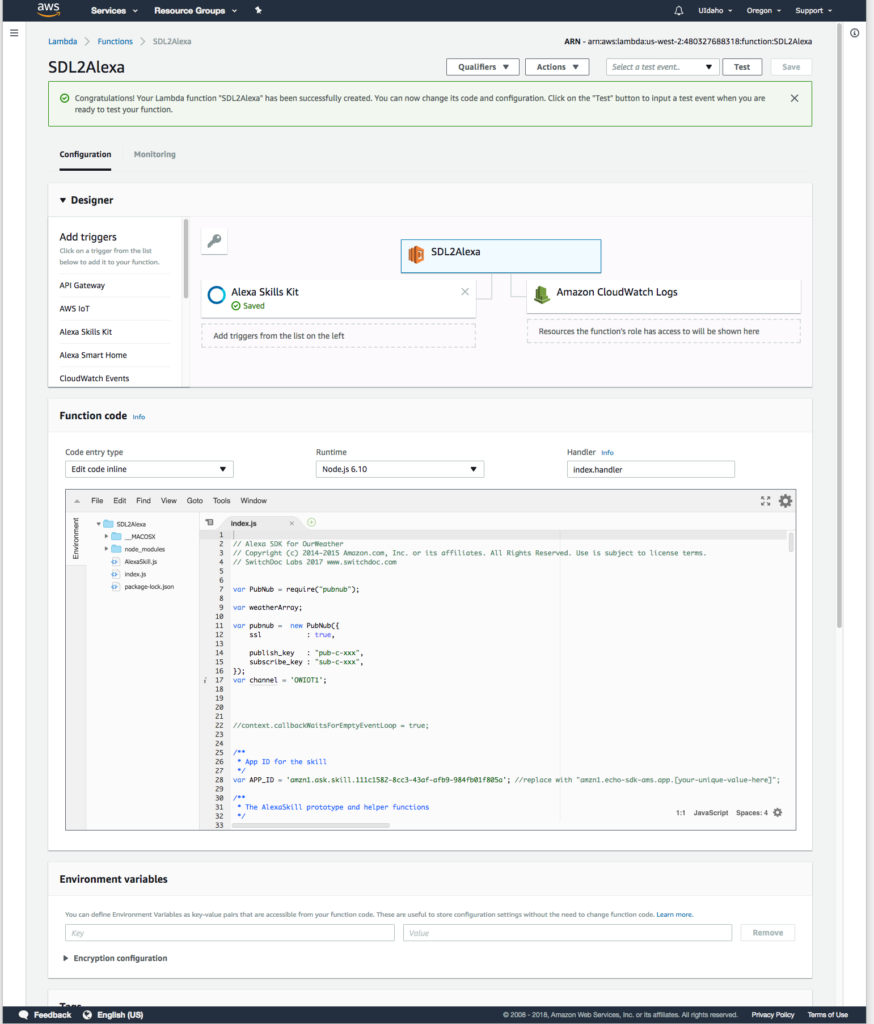Go to Lambda breadcrumb link
The width and height of the screenshot is (874, 1024).
click(63, 41)
